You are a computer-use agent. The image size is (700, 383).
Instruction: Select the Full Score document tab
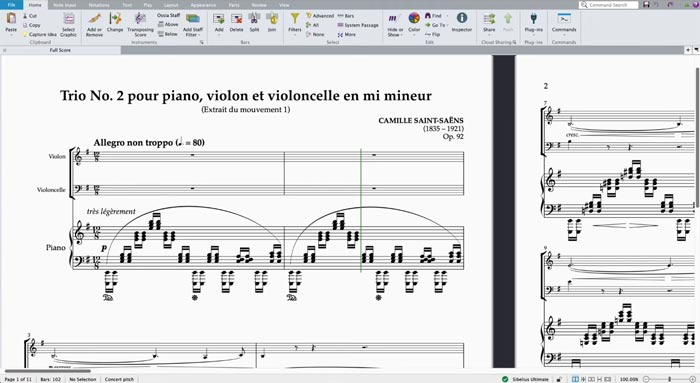click(x=60, y=50)
